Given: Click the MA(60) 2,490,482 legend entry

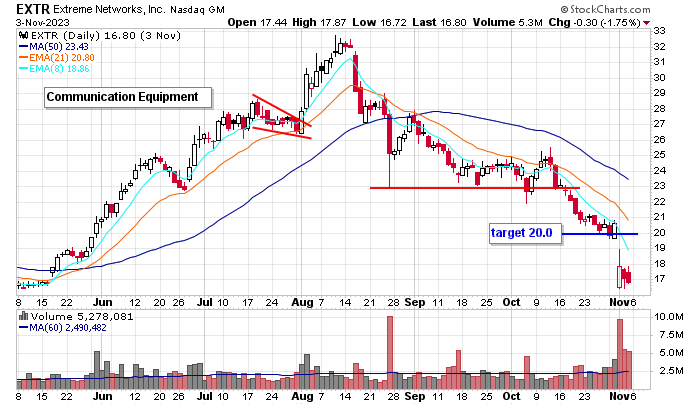Looking at the screenshot, I should pyautogui.click(x=62, y=328).
